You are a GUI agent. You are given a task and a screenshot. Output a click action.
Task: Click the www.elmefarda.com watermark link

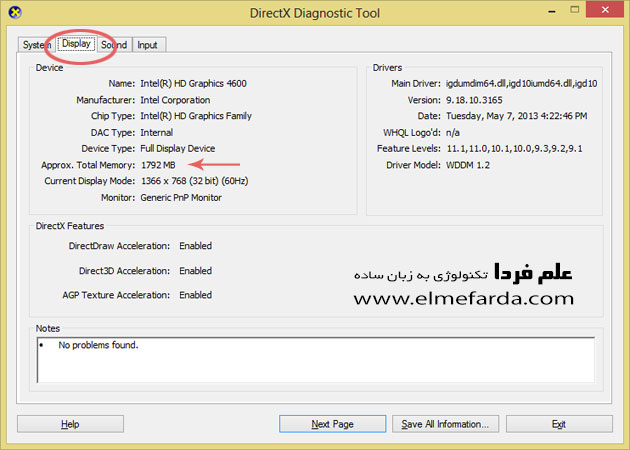coord(463,298)
